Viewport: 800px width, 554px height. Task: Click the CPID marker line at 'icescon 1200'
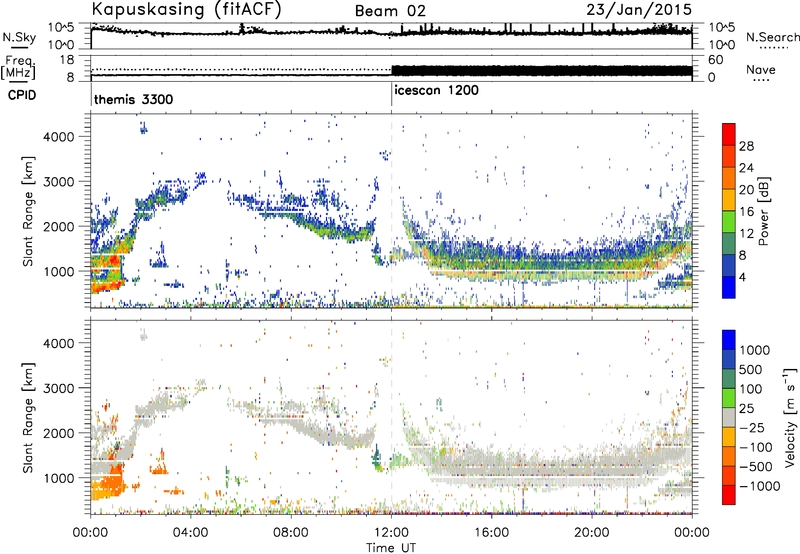click(x=392, y=94)
